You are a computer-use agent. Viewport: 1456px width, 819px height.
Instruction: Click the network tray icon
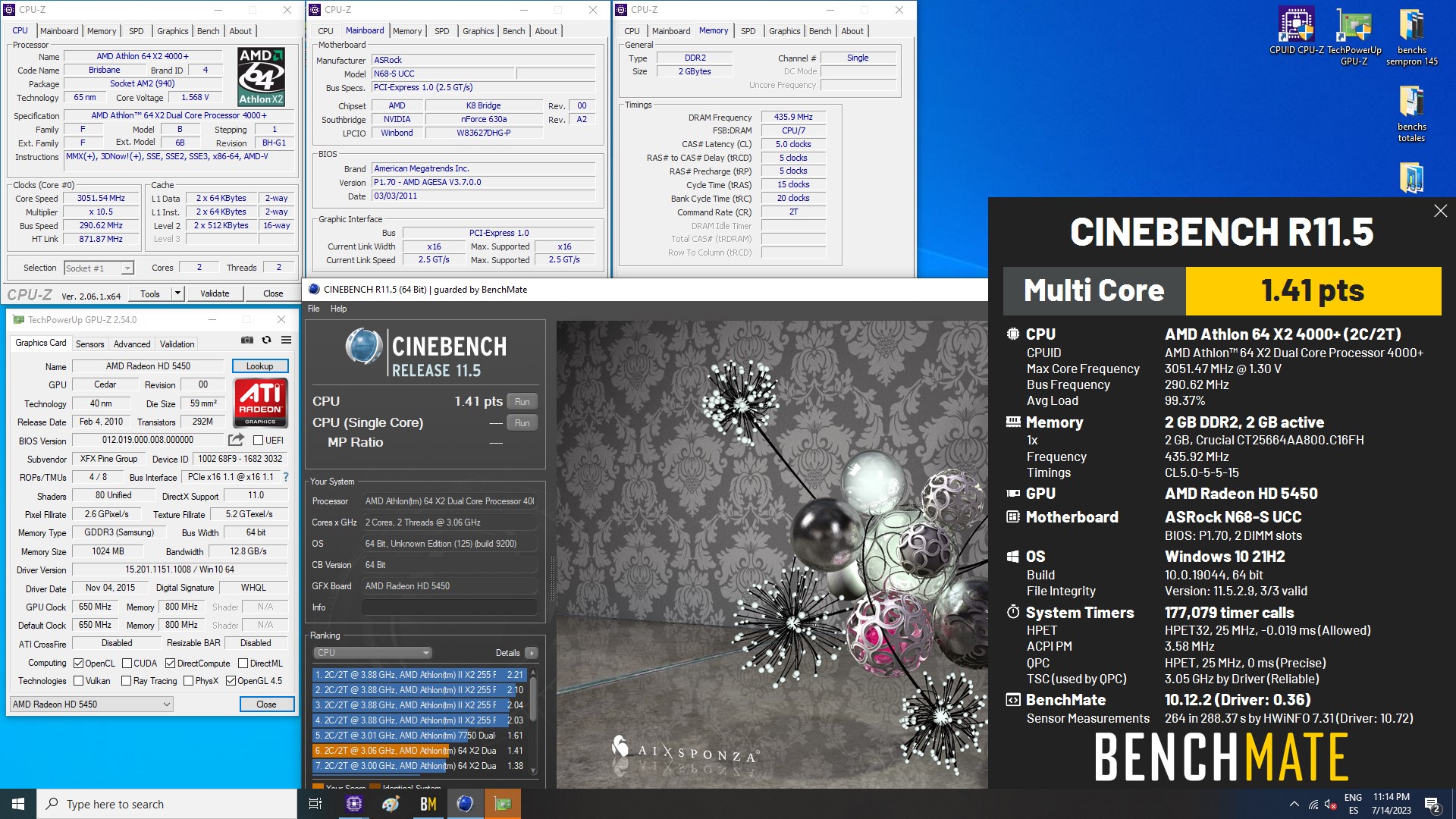(x=1313, y=805)
